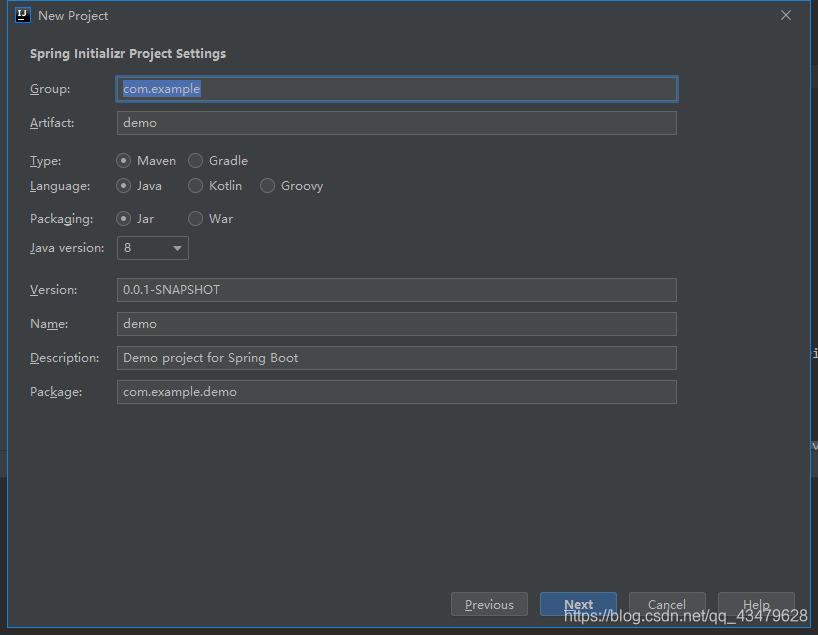Click the Group: label
Viewport: 818px width, 635px height.
(x=50, y=89)
